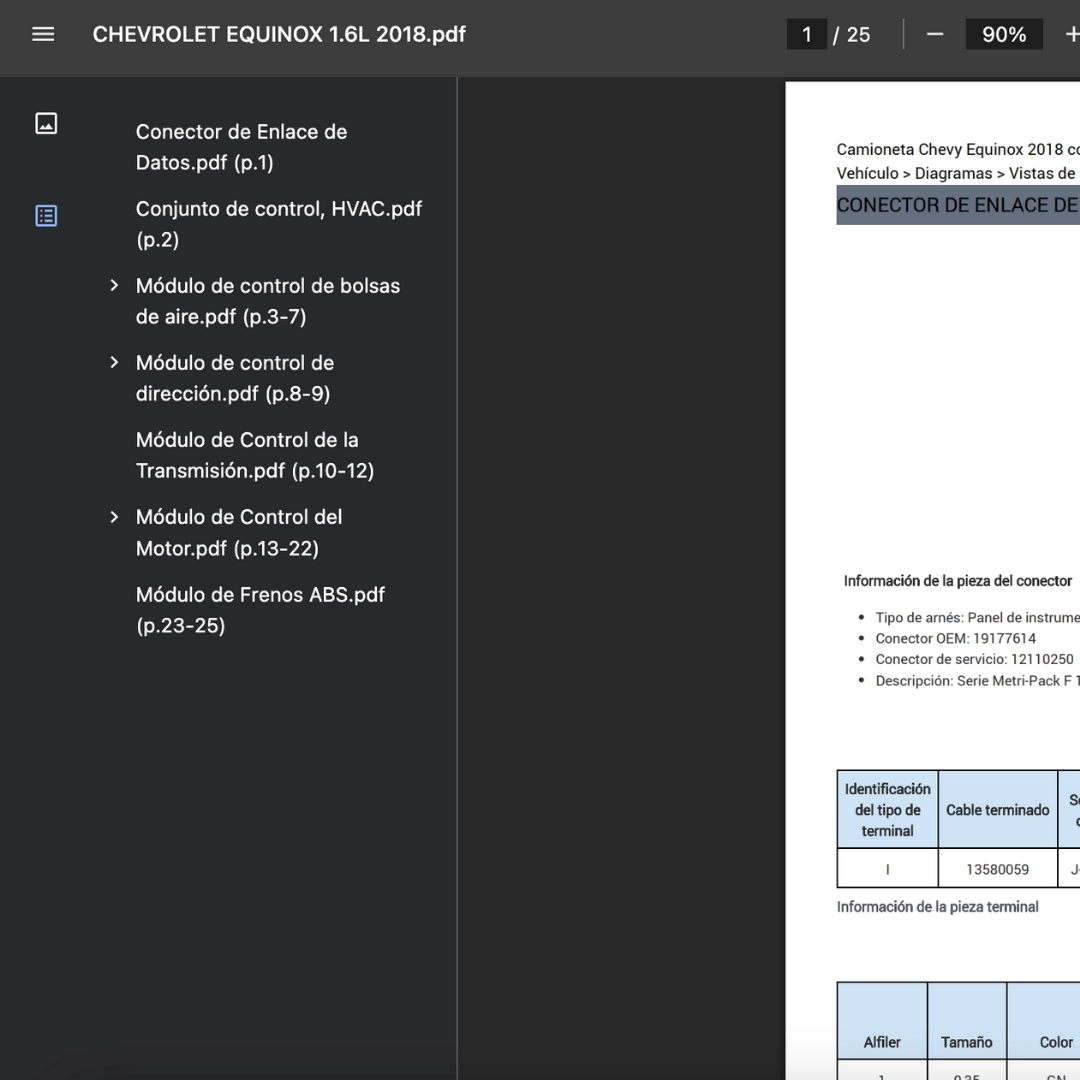
Task: Edit the current page number field
Action: 807,34
